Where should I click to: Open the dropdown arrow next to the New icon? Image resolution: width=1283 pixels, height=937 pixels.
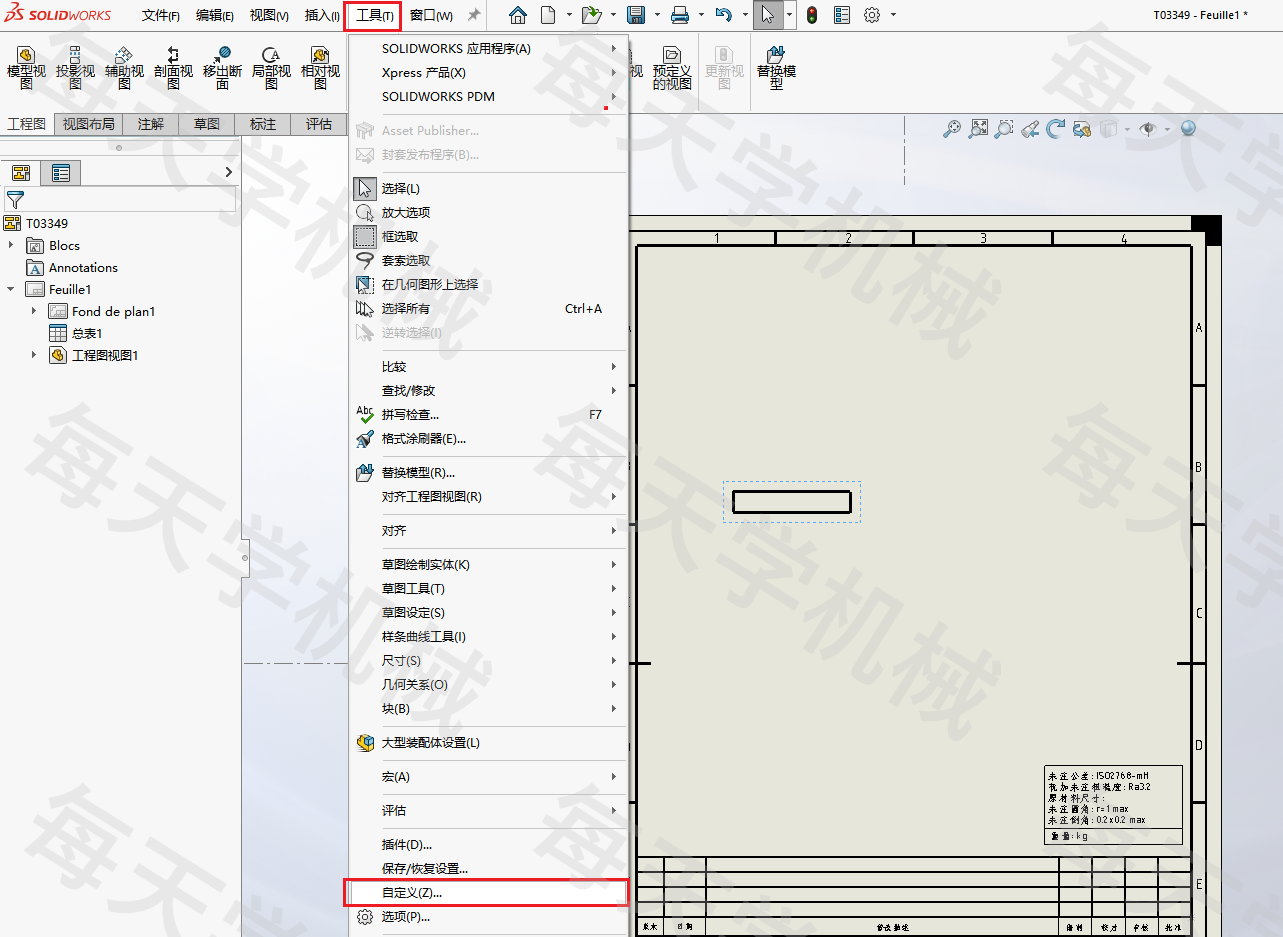pyautogui.click(x=569, y=15)
